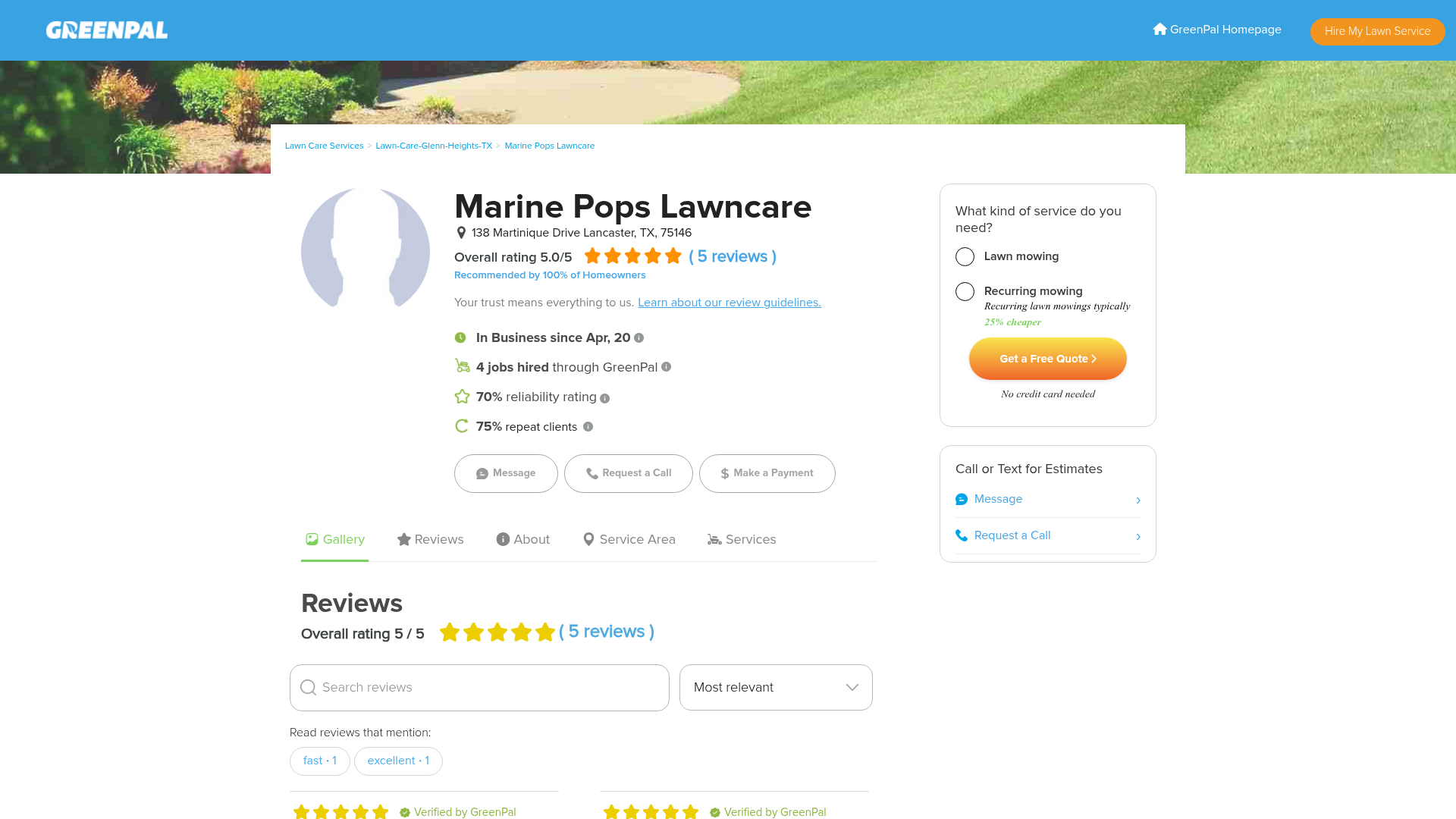Open the '( 5 reviews )' link
1456x819 pixels.
tap(733, 256)
